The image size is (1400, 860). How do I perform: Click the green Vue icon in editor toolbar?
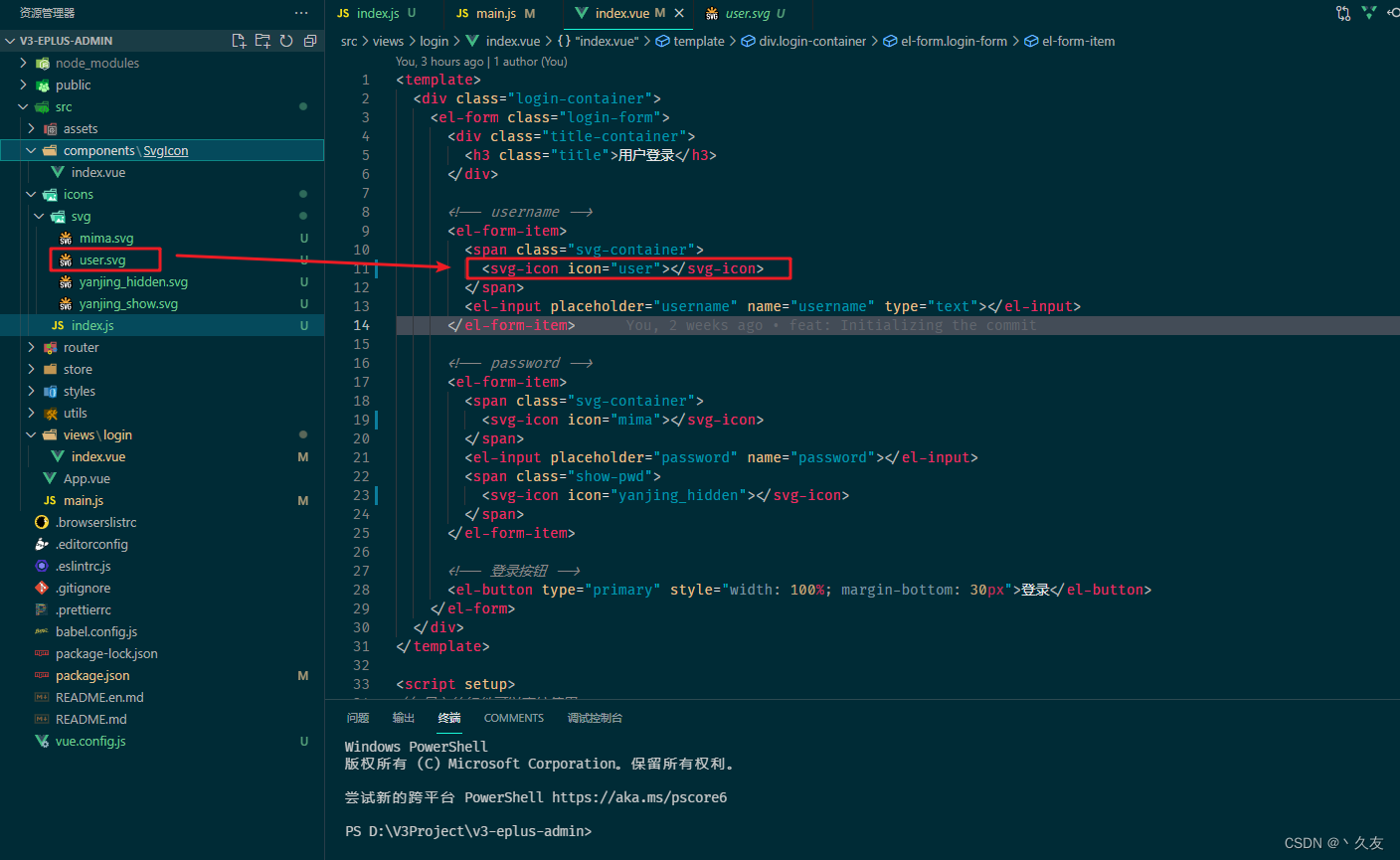(x=1369, y=13)
